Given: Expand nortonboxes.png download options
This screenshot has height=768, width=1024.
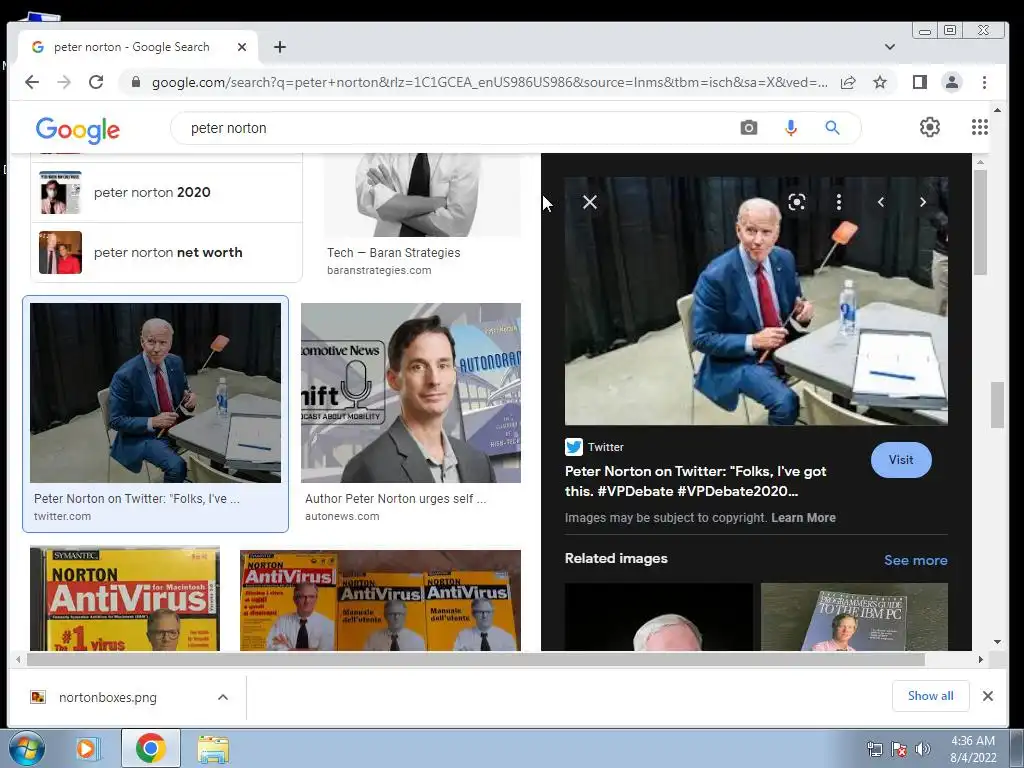Looking at the screenshot, I should point(223,697).
